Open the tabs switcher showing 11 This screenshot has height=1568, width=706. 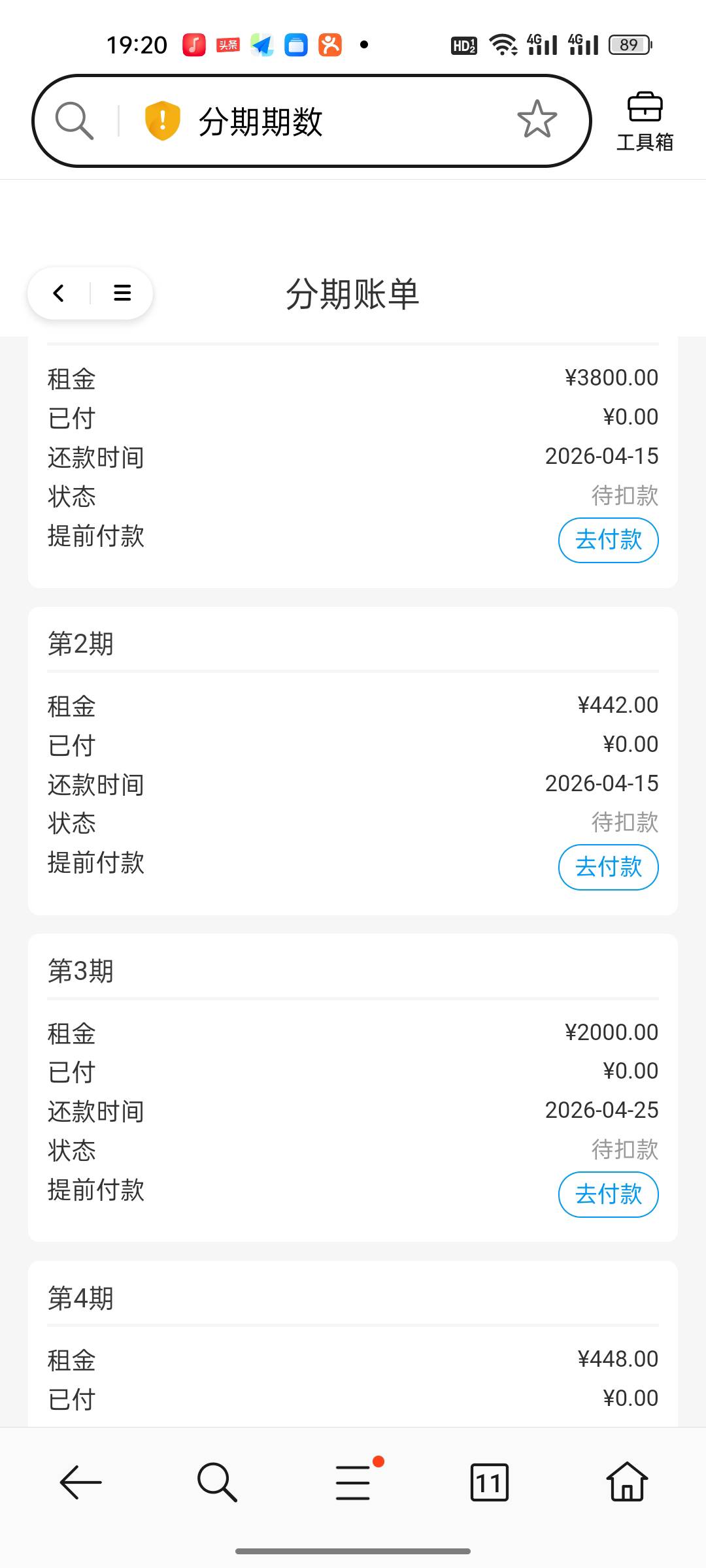(x=489, y=1482)
